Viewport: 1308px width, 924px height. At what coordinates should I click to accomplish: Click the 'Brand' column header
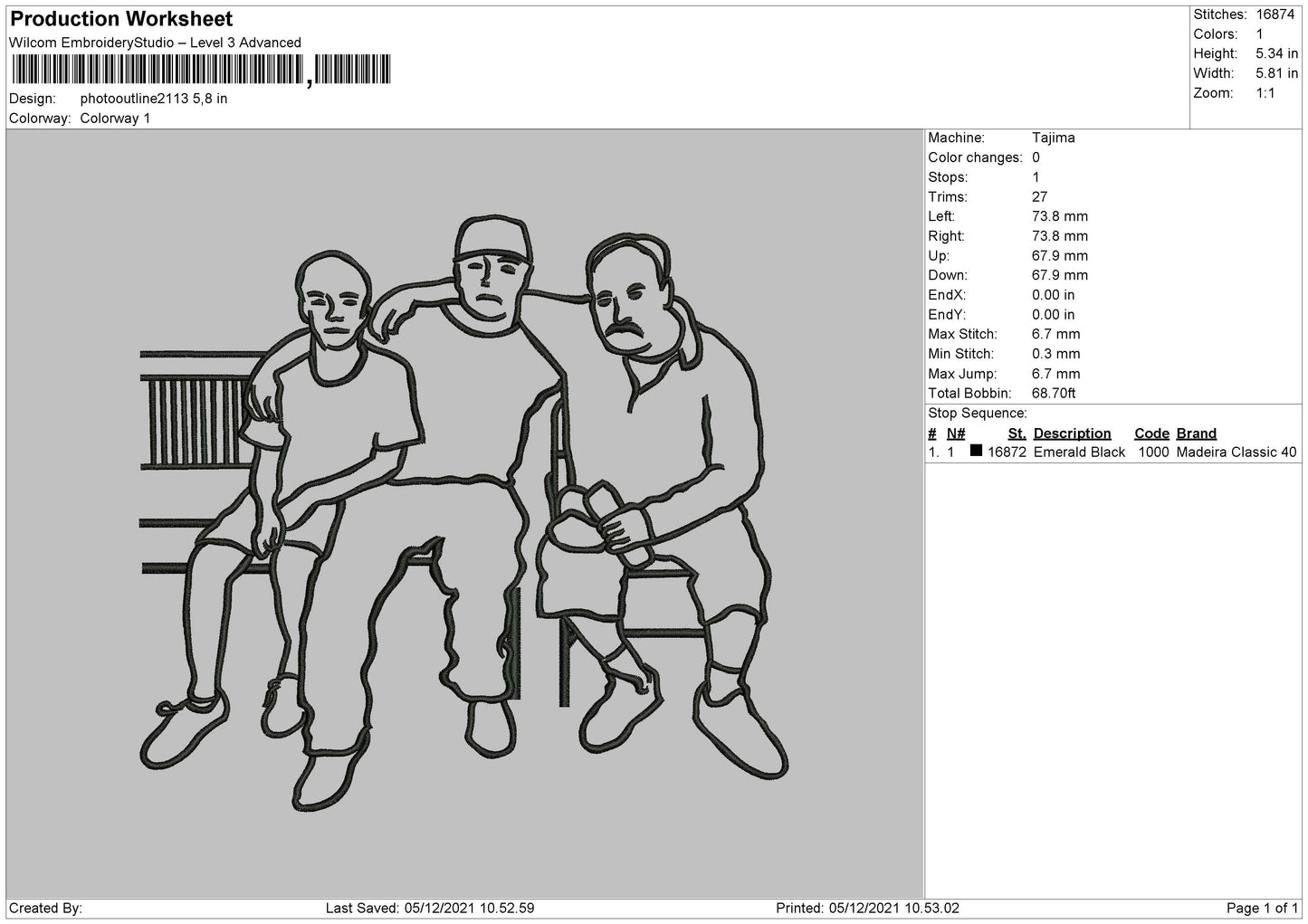coord(1197,433)
